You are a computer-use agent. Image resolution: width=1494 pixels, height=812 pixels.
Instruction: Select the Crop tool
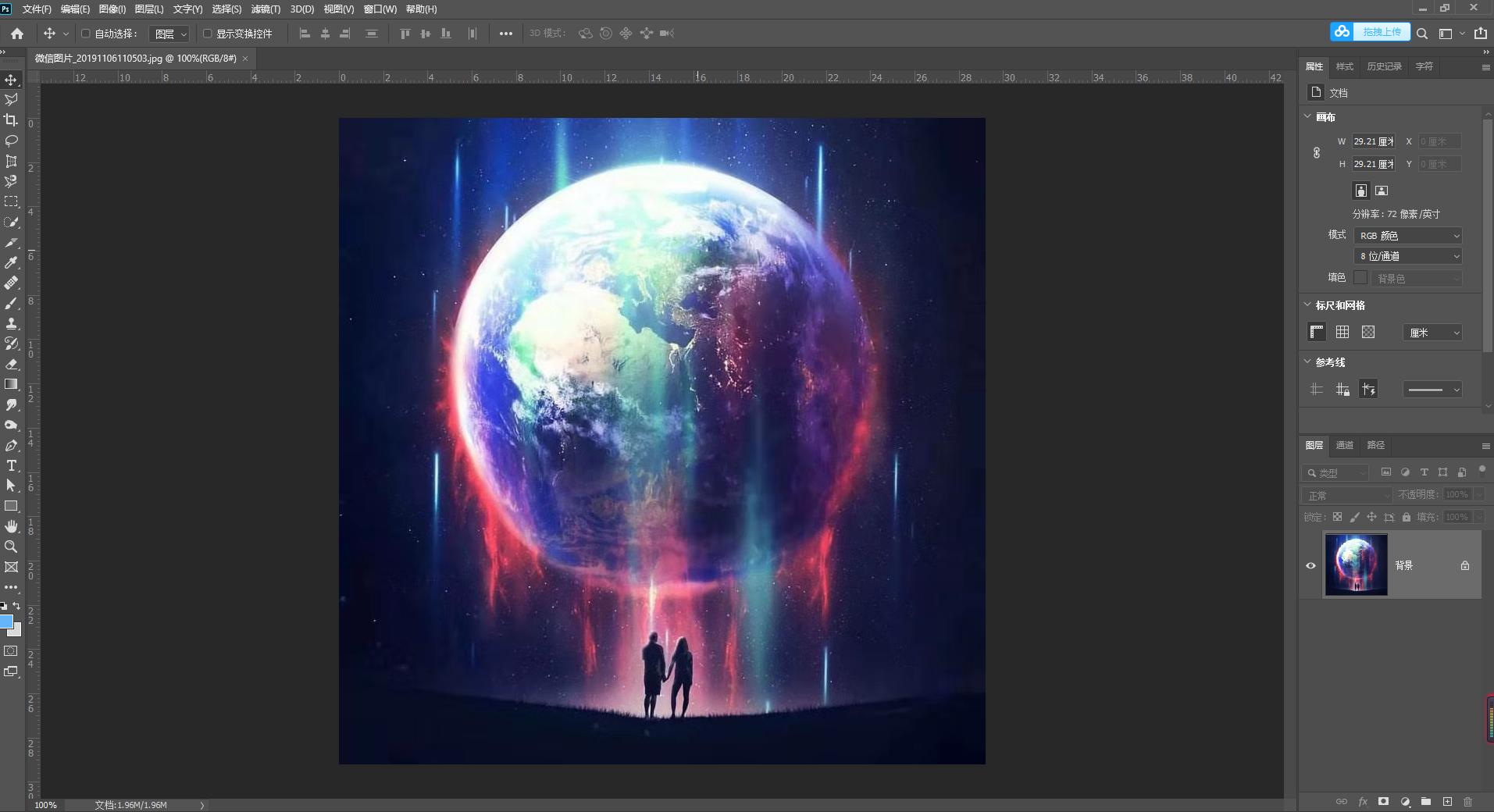point(11,120)
